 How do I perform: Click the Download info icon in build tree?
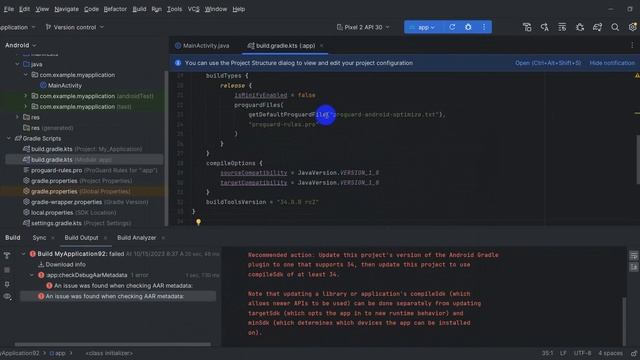coord(41,264)
